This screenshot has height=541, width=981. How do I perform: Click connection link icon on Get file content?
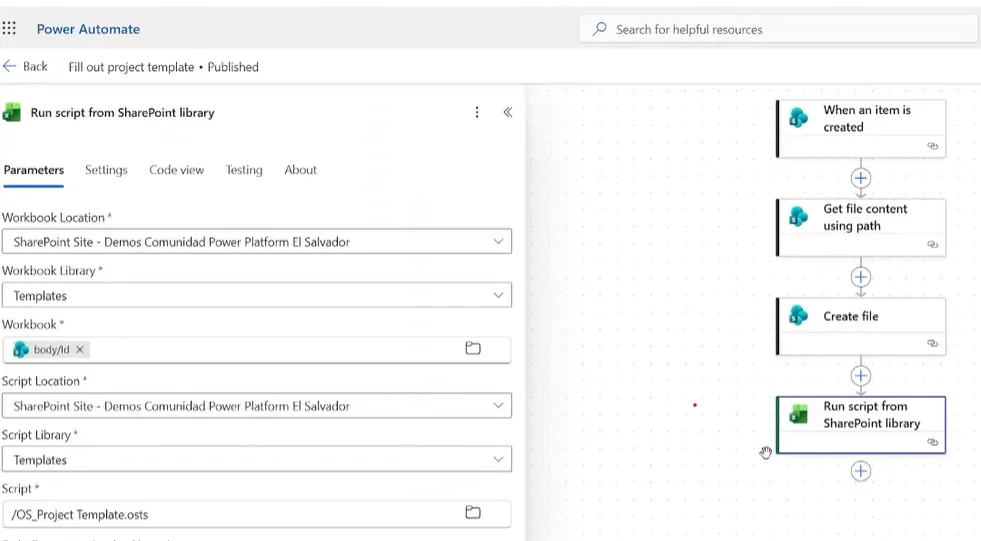click(x=932, y=245)
